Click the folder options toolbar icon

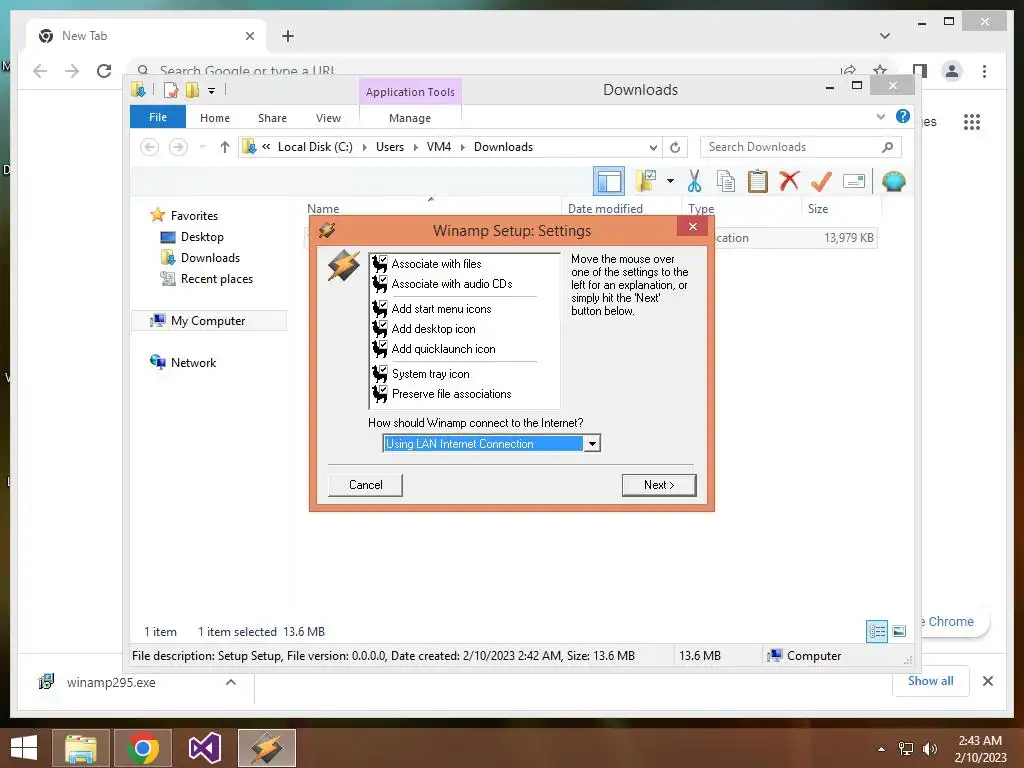click(646, 181)
